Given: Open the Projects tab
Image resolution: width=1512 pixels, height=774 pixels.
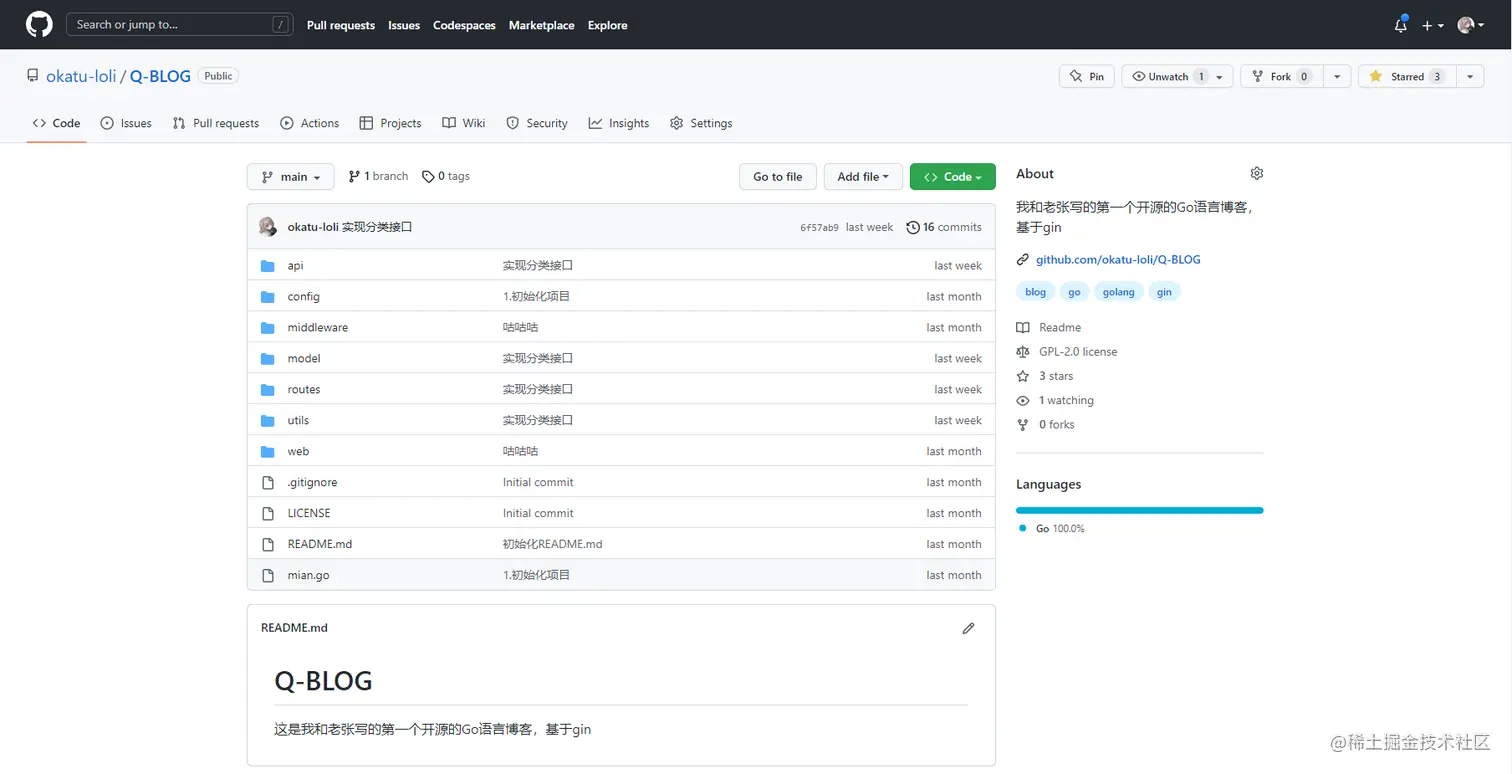Looking at the screenshot, I should 390,123.
